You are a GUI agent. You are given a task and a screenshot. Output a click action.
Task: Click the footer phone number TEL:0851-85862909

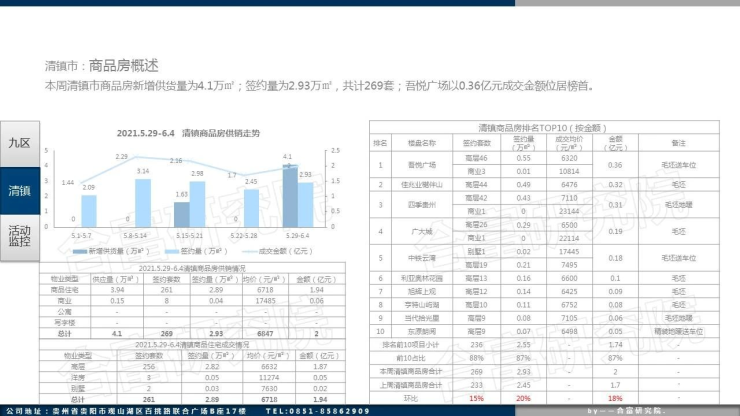pos(318,411)
